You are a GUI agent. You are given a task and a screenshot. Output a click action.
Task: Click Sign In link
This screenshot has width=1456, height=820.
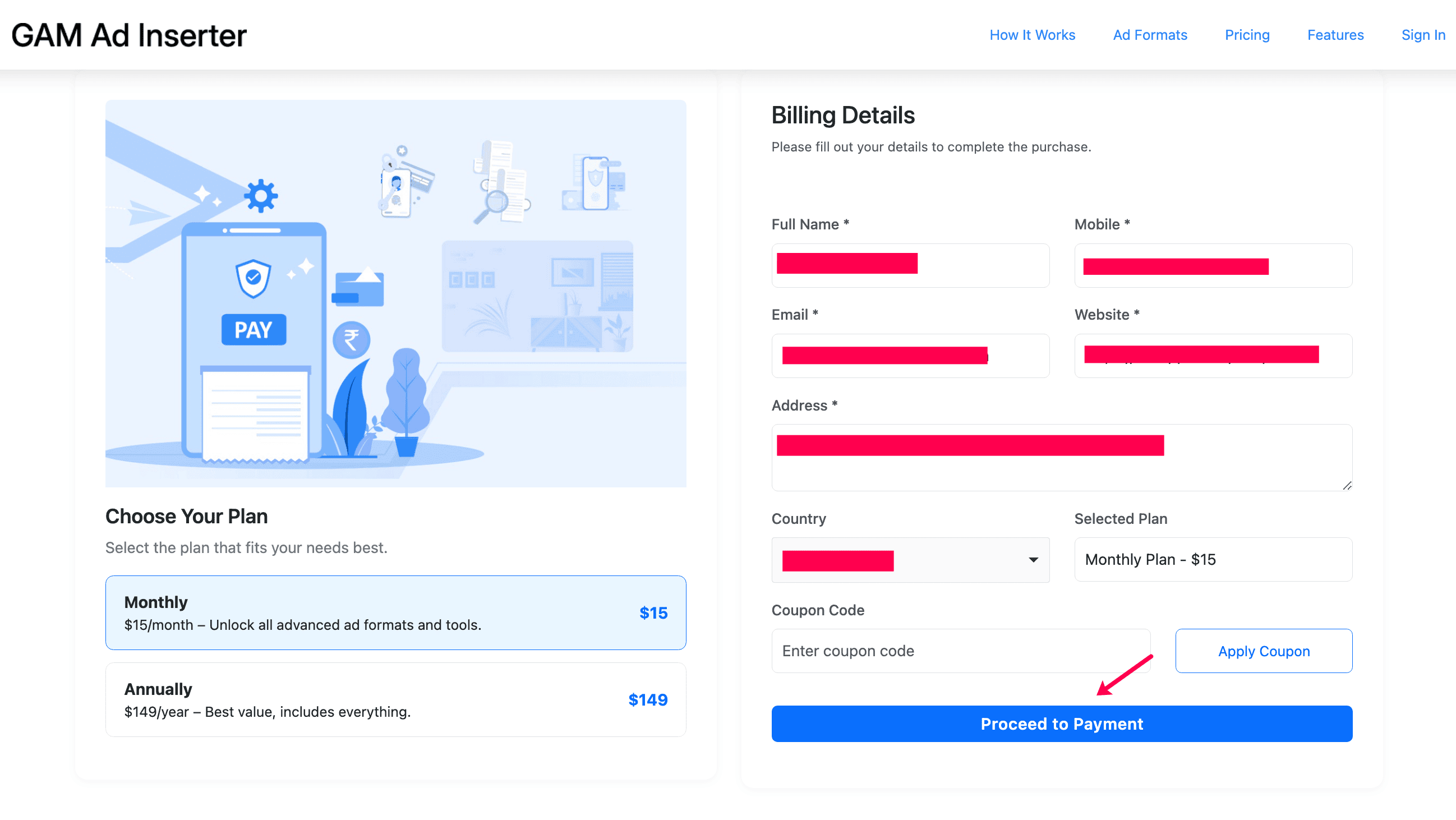(1423, 35)
